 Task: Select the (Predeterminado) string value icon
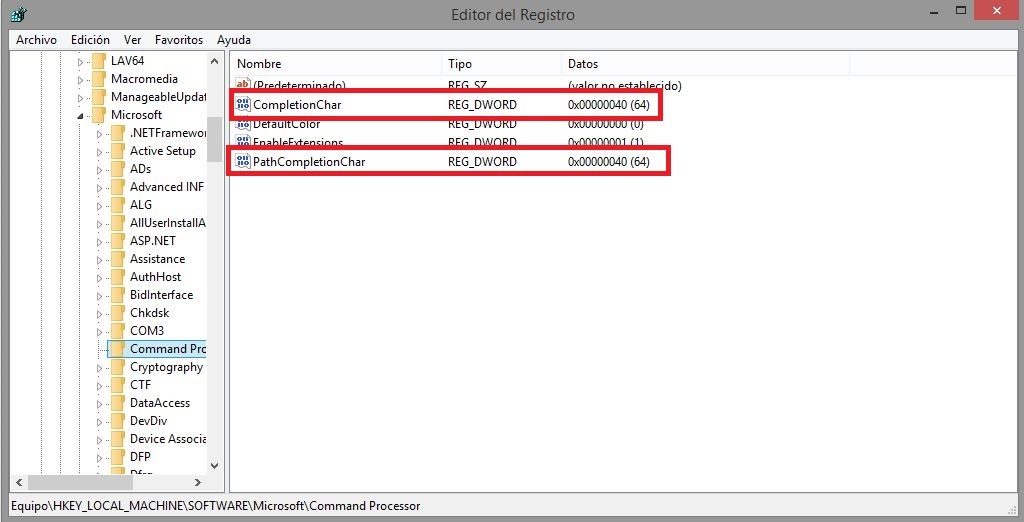coord(244,85)
